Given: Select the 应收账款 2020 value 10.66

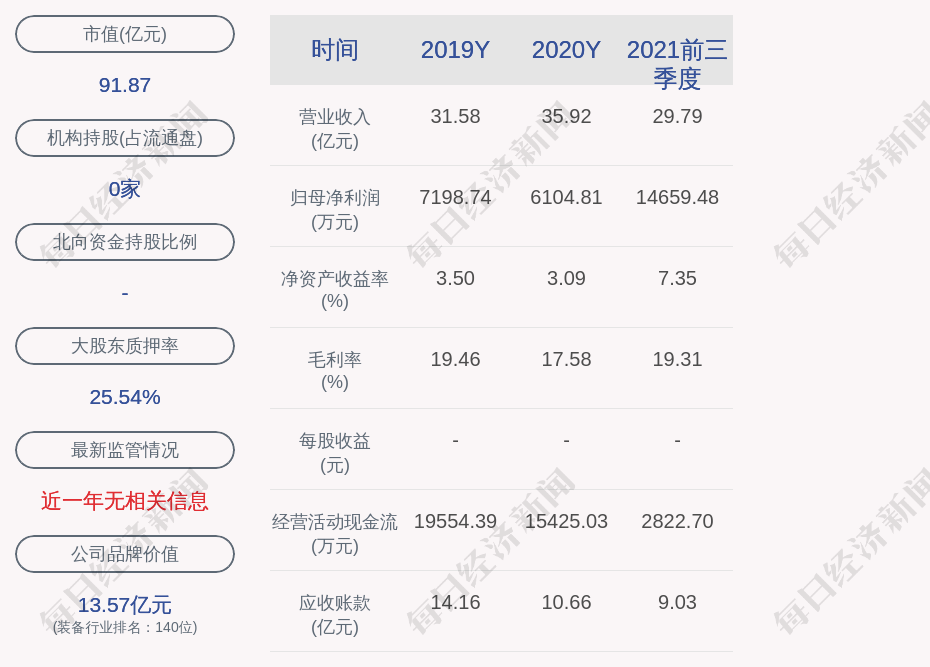Looking at the screenshot, I should [566, 602].
